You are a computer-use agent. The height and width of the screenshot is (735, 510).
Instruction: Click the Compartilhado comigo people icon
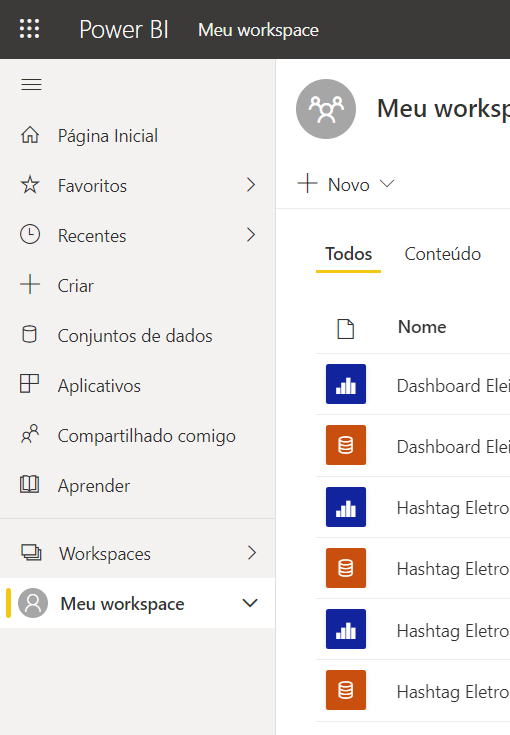click(30, 434)
